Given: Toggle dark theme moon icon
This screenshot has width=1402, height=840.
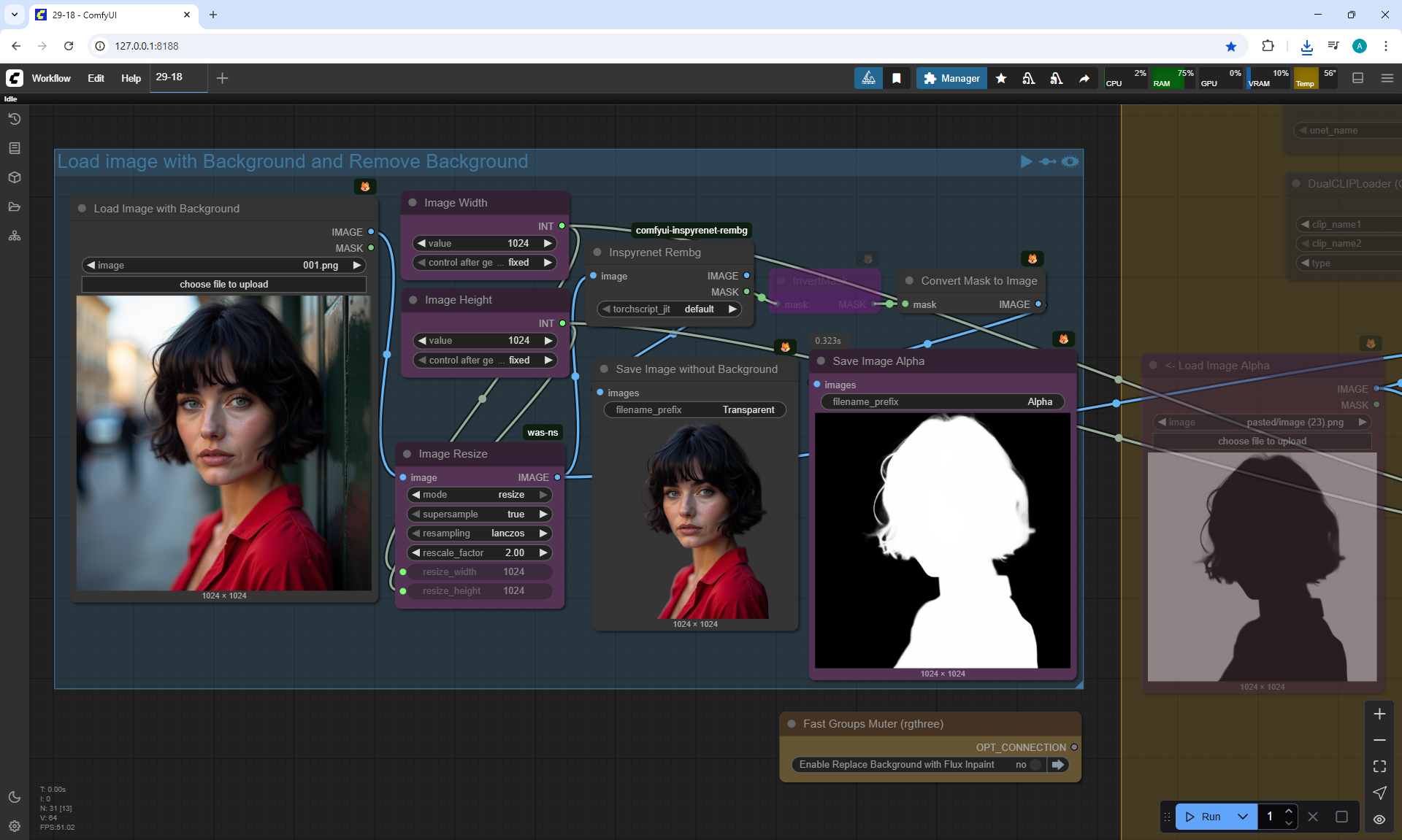Looking at the screenshot, I should (x=15, y=797).
